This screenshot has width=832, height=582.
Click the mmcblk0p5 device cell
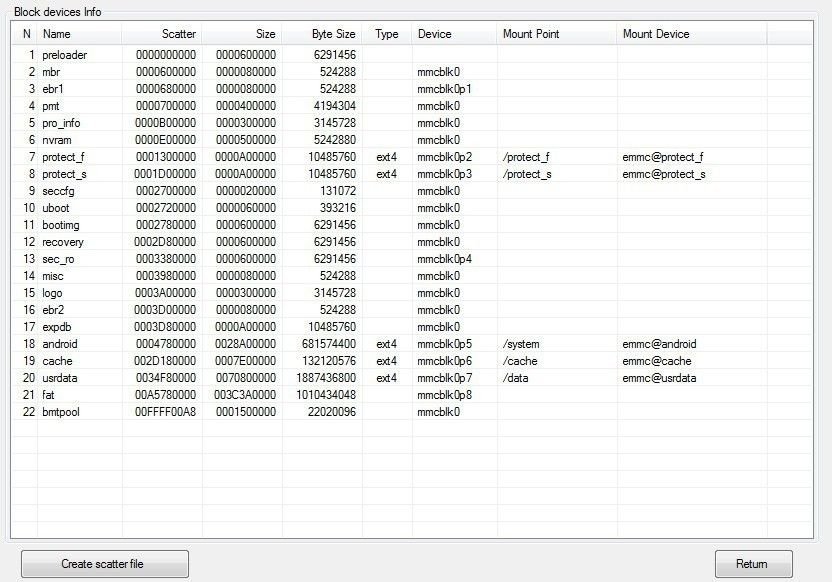click(445, 344)
